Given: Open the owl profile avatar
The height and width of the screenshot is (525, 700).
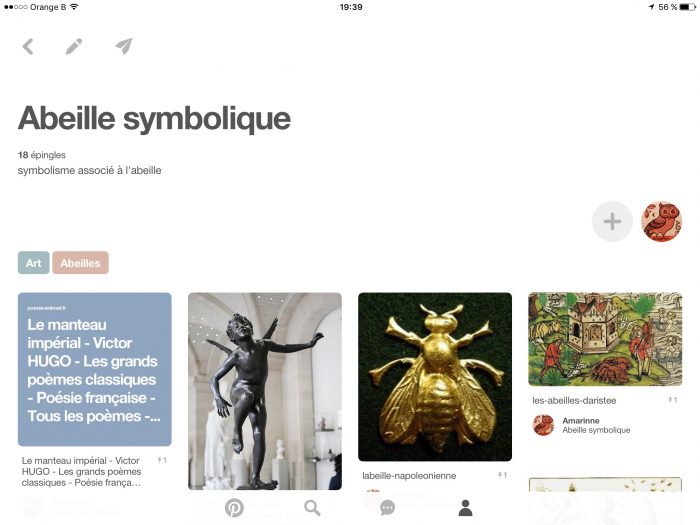Looking at the screenshot, I should [662, 221].
